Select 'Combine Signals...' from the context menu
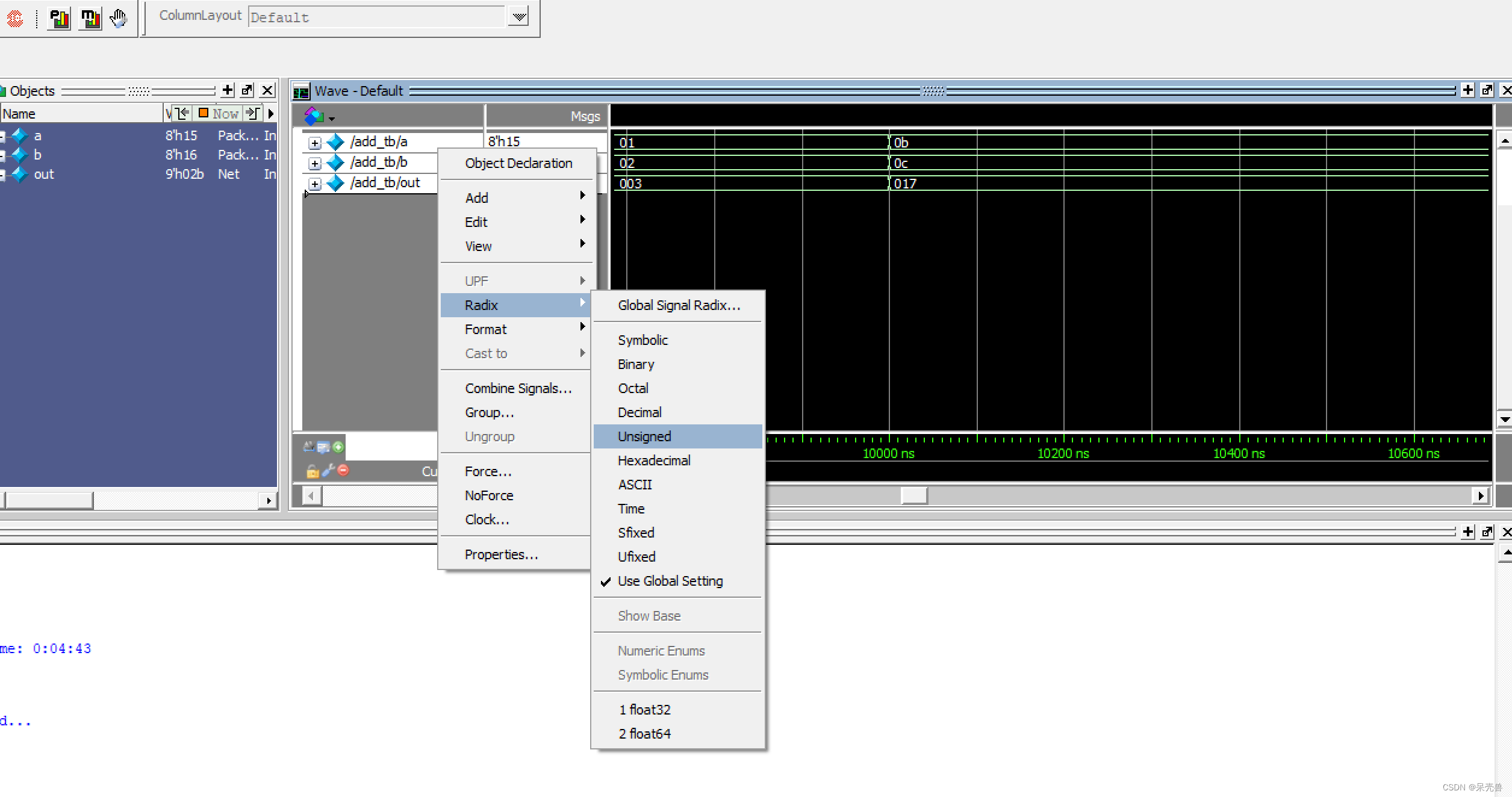Viewport: 1512px width, 797px height. point(518,388)
